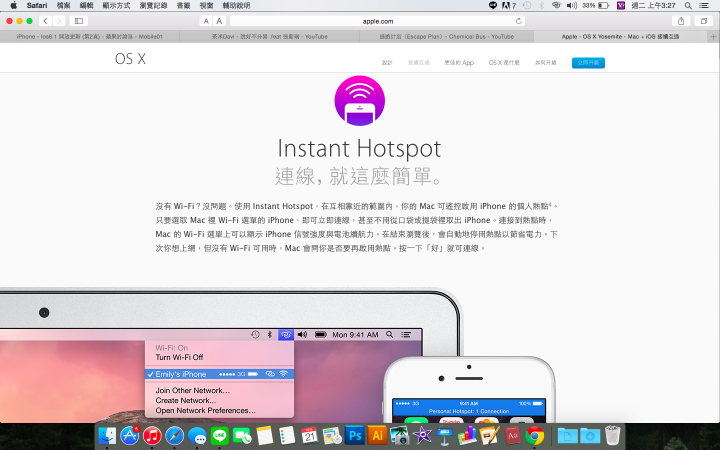This screenshot has width=720, height=450.
Task: Click Safari compass icon in Dock
Action: tap(174, 435)
